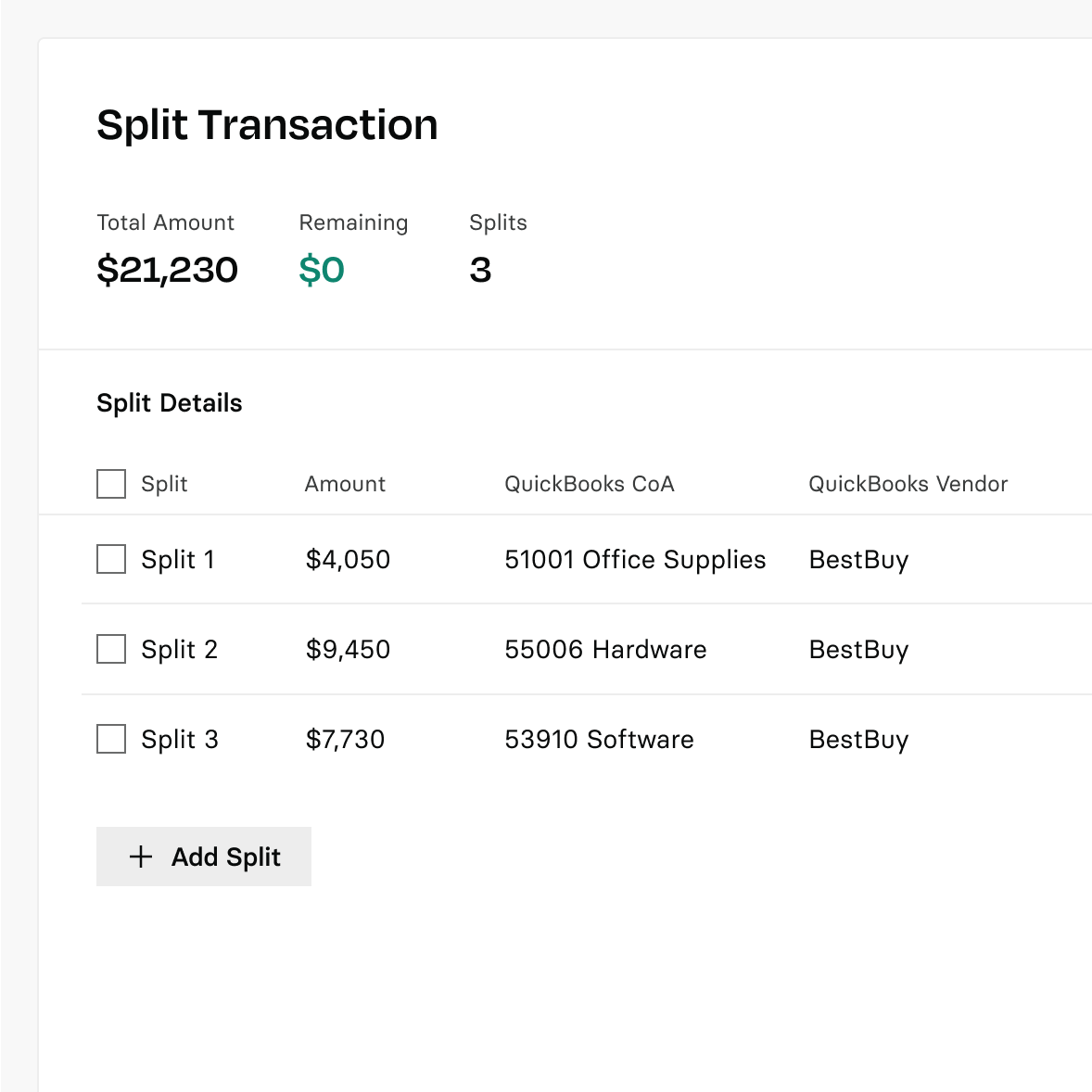The height and width of the screenshot is (1092, 1092).
Task: Tick the checkbox for Split 2
Action: pos(111,649)
